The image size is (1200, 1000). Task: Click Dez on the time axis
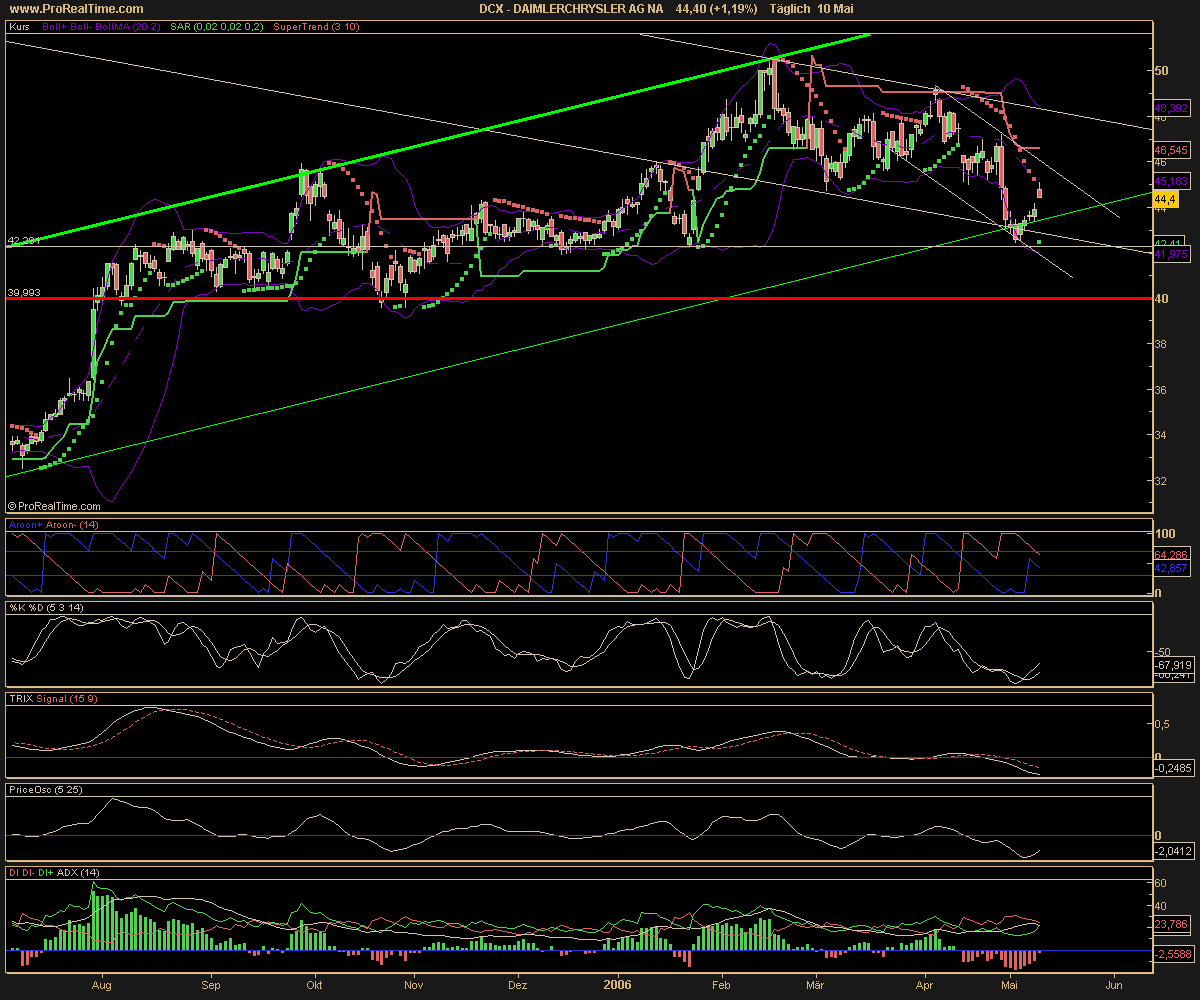(x=518, y=984)
